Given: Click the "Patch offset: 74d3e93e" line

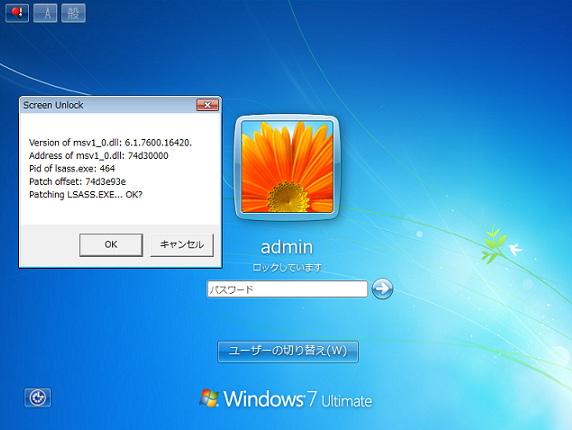Looking at the screenshot, I should pyautogui.click(x=77, y=182).
